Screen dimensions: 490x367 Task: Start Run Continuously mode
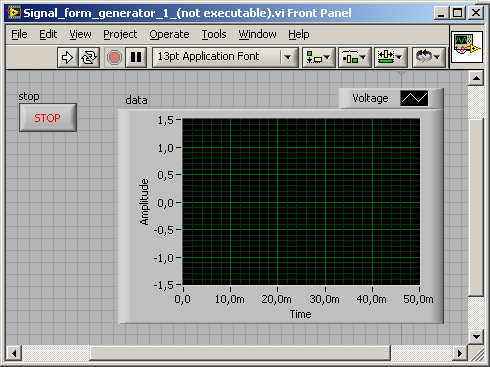89,57
